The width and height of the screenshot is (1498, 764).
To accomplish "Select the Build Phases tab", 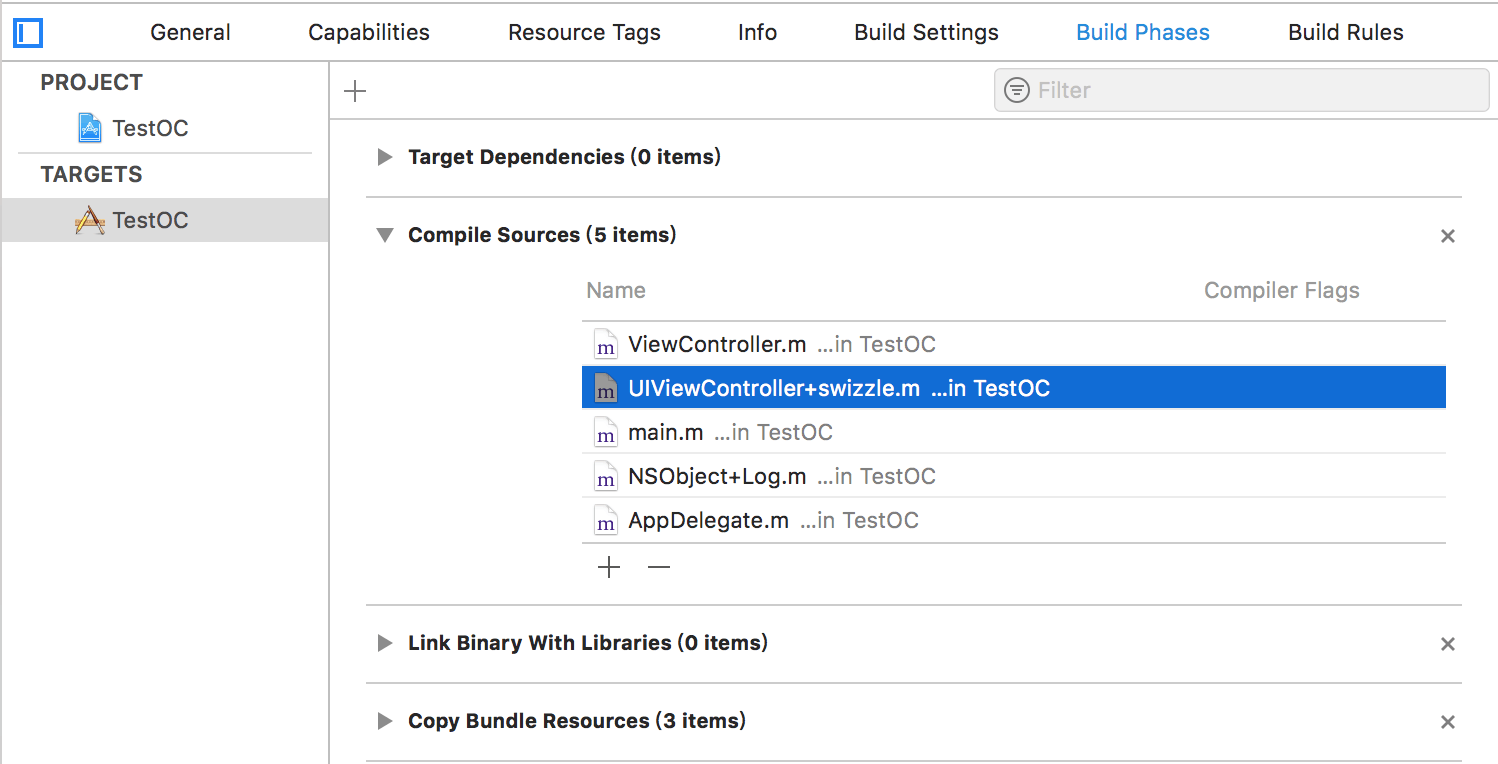I will [1143, 32].
